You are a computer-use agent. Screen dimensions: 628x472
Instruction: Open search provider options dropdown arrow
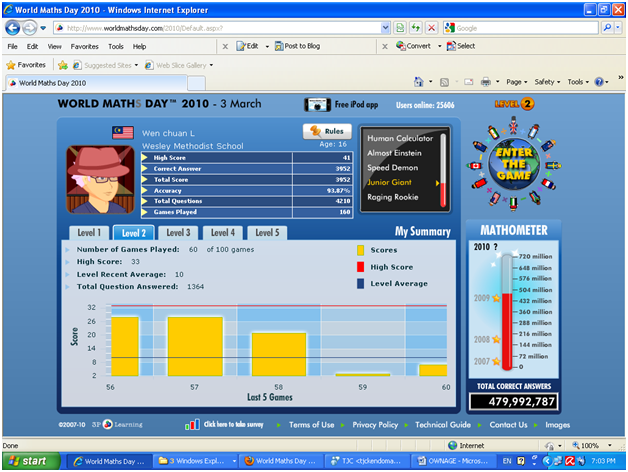(x=618, y=28)
